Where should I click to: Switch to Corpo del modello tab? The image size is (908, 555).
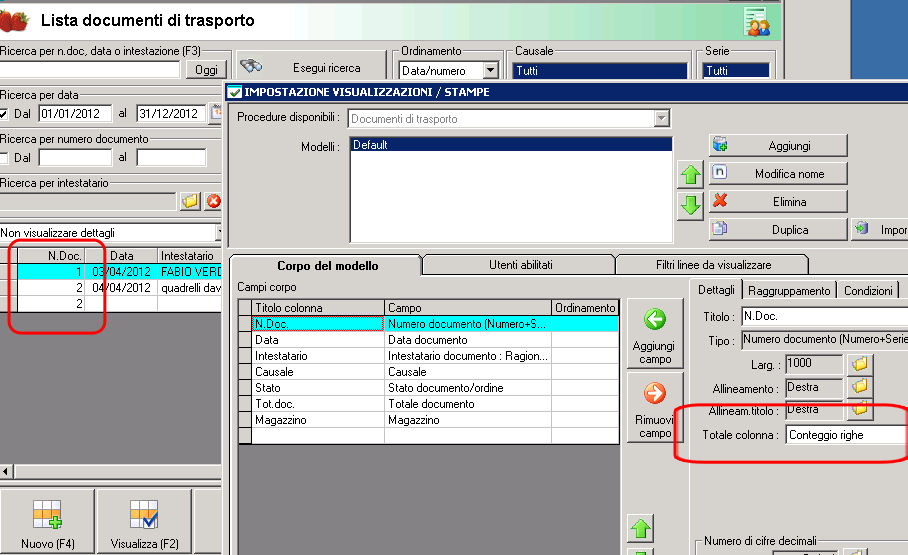point(327,266)
